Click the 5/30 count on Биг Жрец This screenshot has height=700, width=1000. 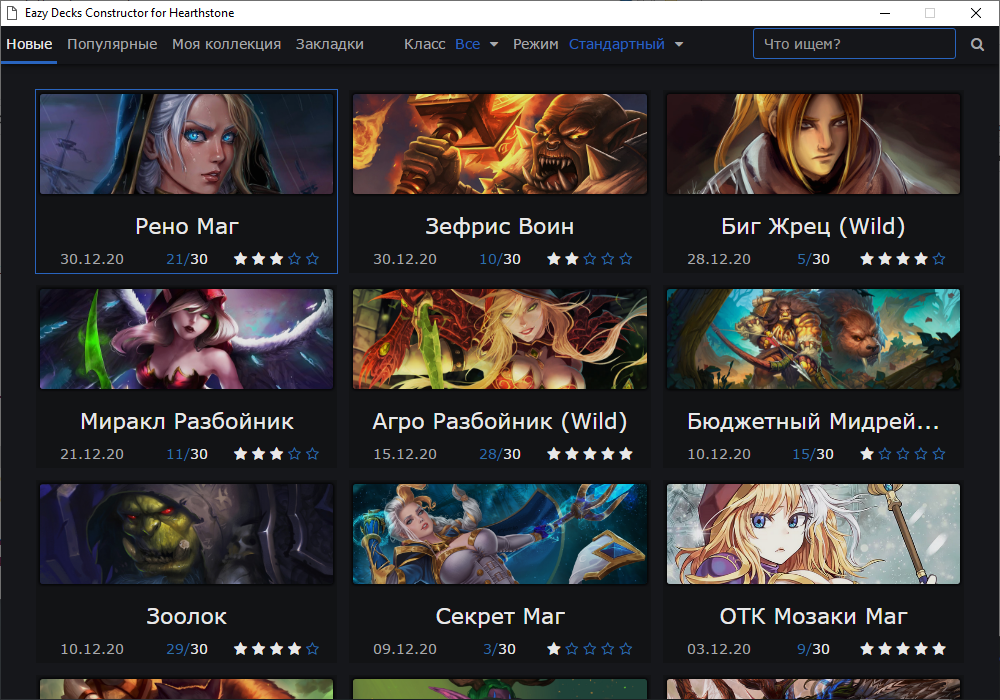[813, 259]
